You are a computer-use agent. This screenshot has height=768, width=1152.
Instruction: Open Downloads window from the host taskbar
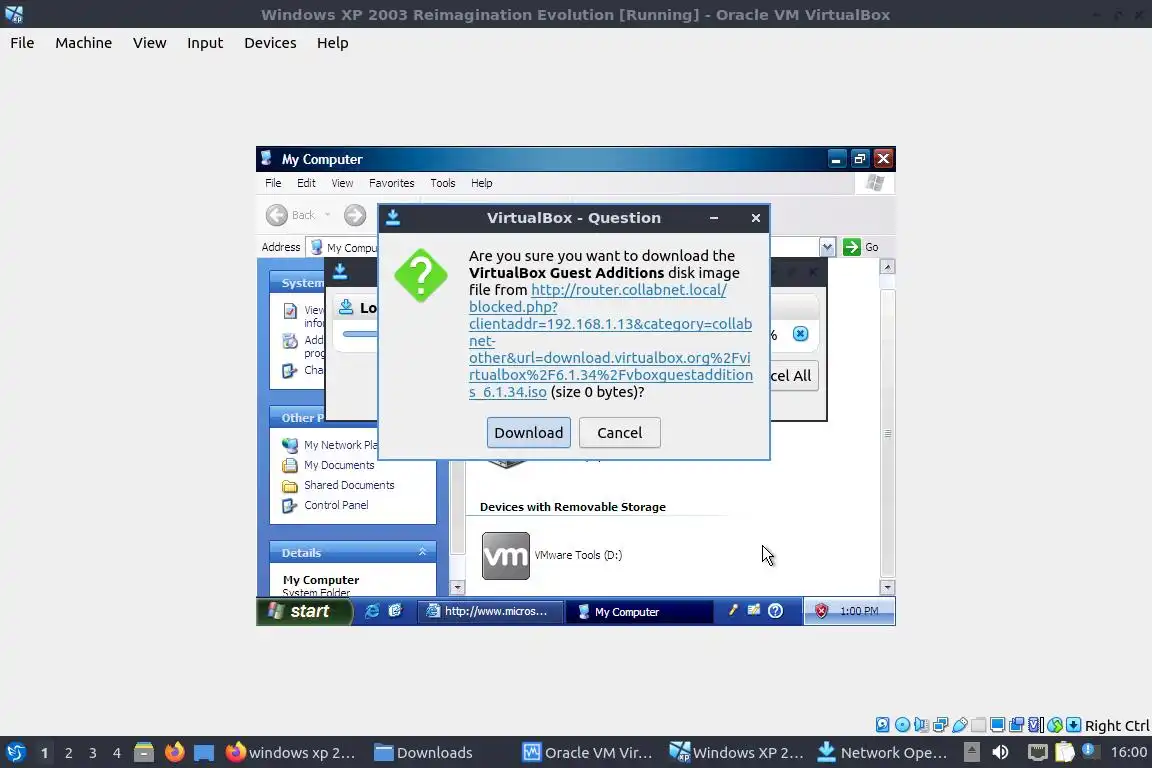pyautogui.click(x=424, y=753)
